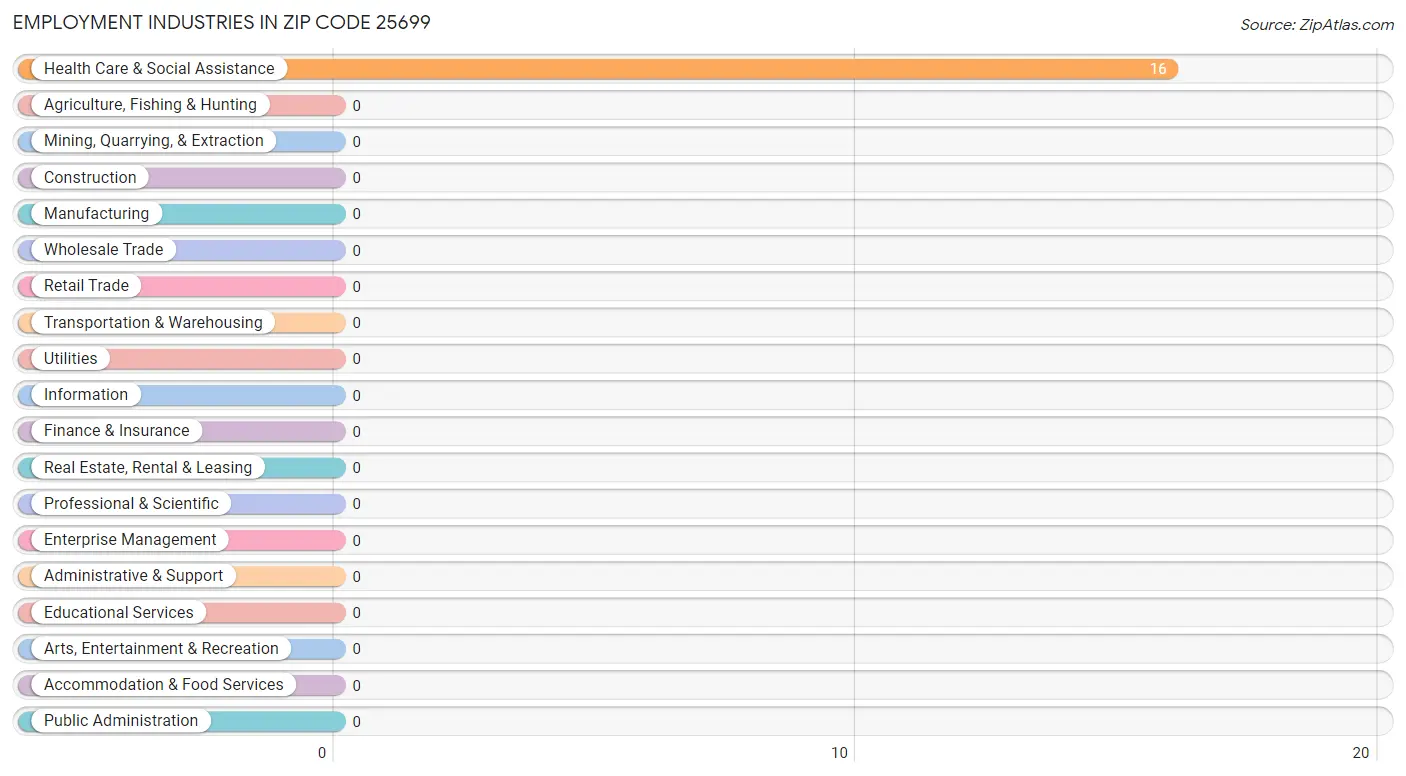Screen dimensions: 1406x776
Task: Select Real Estate, Rental & Leasing label
Action: click(148, 467)
